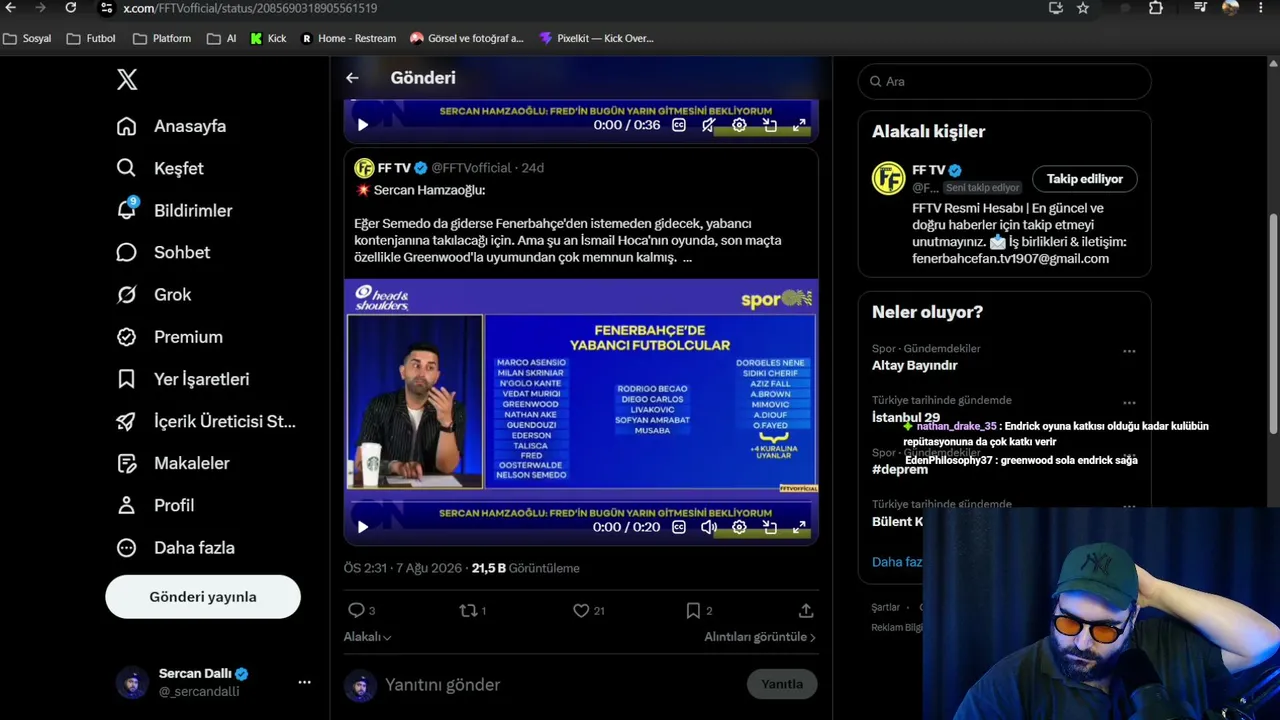Click the Takip ediyor button for FF TV
The image size is (1280, 720).
point(1085,179)
